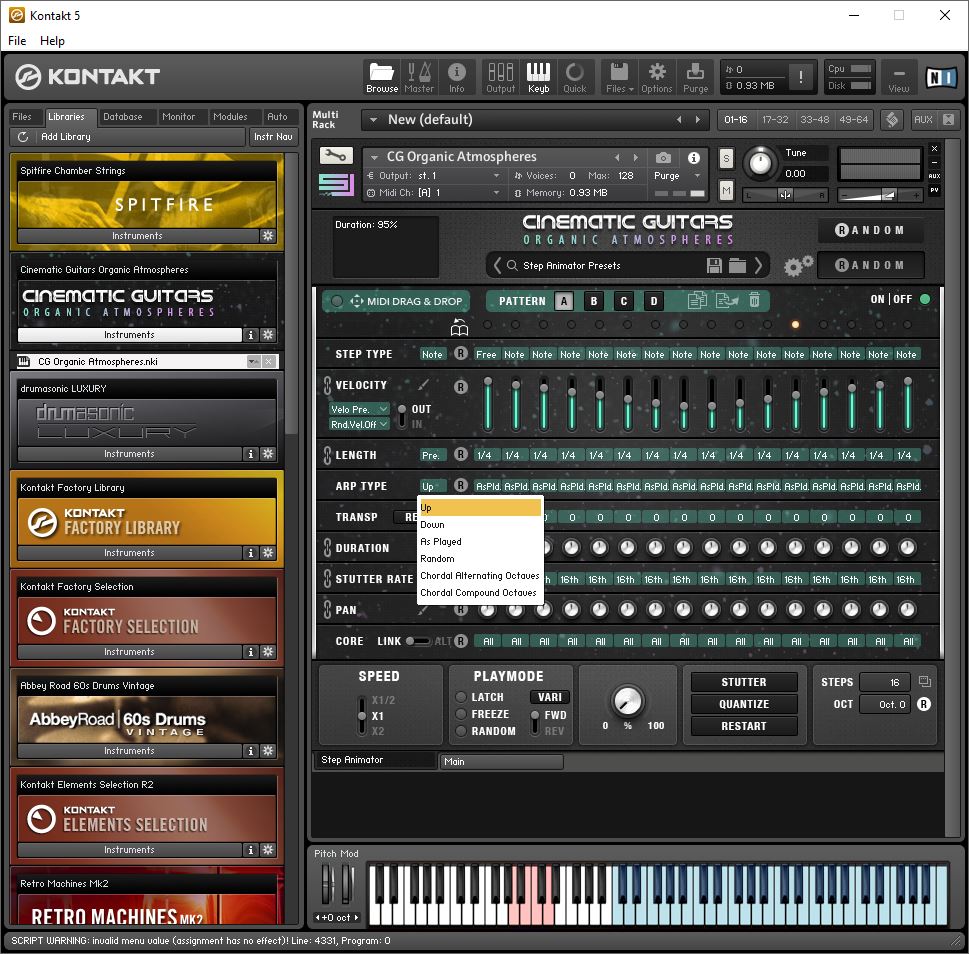Open the Step Animator presets folder
The image size is (969, 954).
(737, 266)
